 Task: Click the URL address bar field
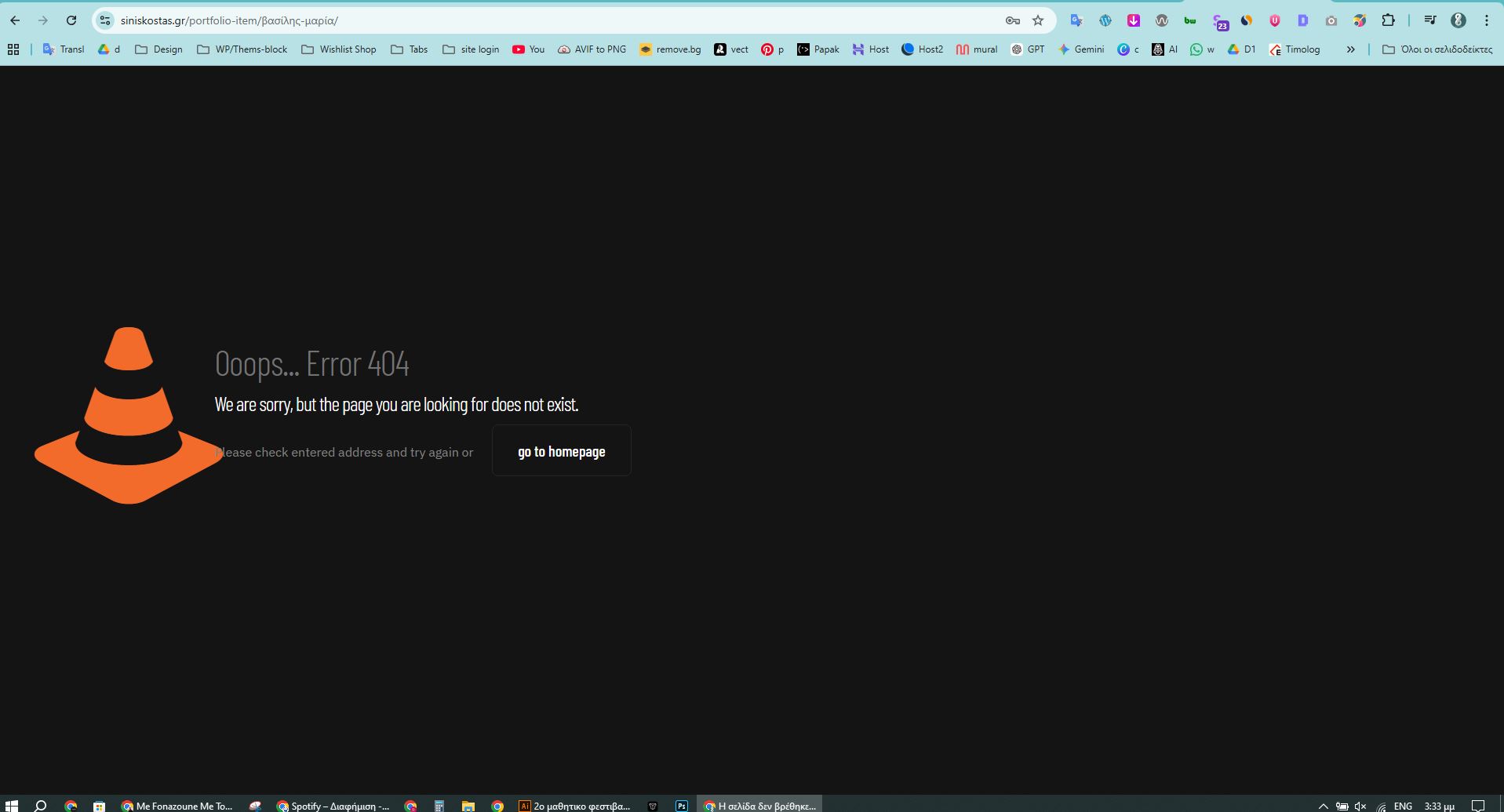[549, 21]
